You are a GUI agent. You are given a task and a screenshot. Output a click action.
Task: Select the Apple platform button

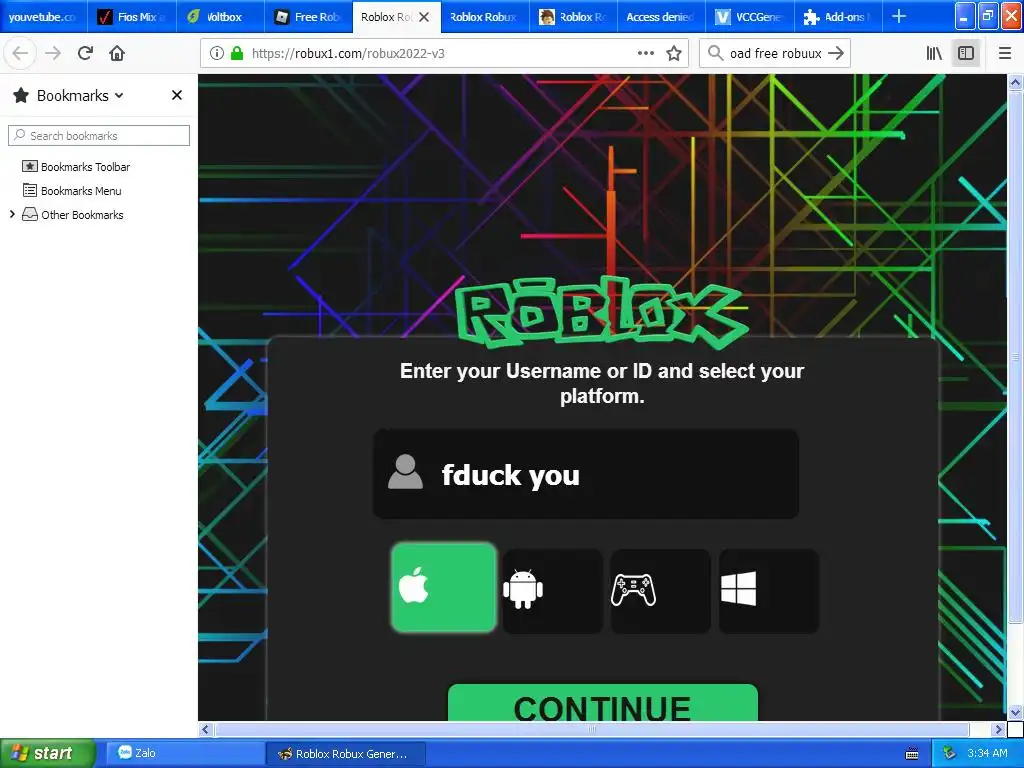444,588
